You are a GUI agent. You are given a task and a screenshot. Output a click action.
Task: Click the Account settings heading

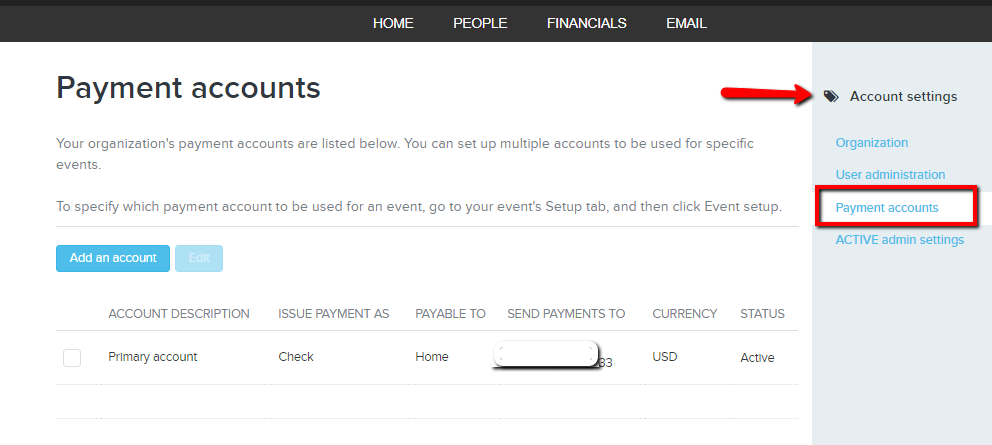coord(903,96)
